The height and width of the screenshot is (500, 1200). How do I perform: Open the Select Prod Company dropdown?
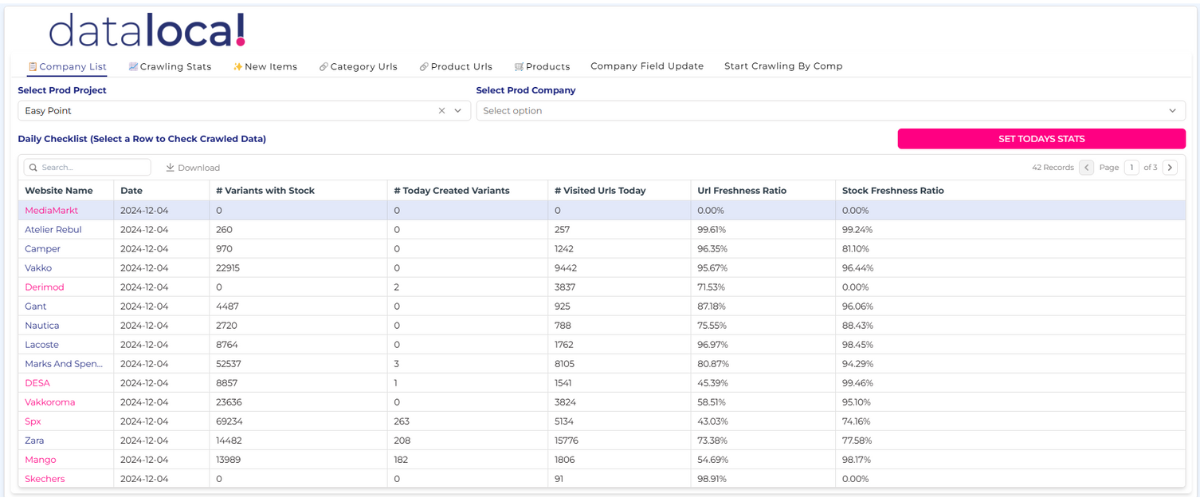(x=830, y=111)
